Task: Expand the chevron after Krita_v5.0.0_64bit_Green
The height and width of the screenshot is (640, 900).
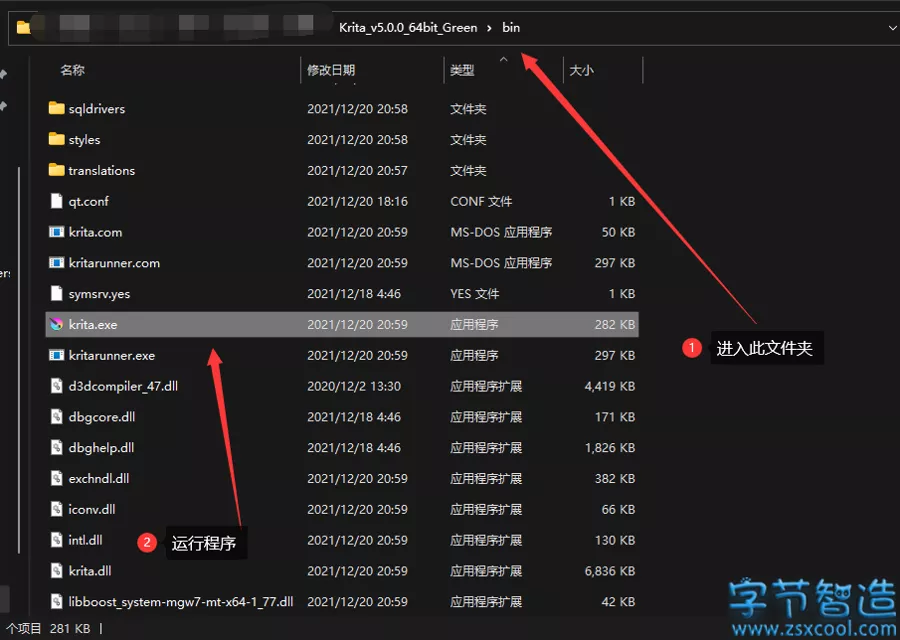Action: coord(489,28)
